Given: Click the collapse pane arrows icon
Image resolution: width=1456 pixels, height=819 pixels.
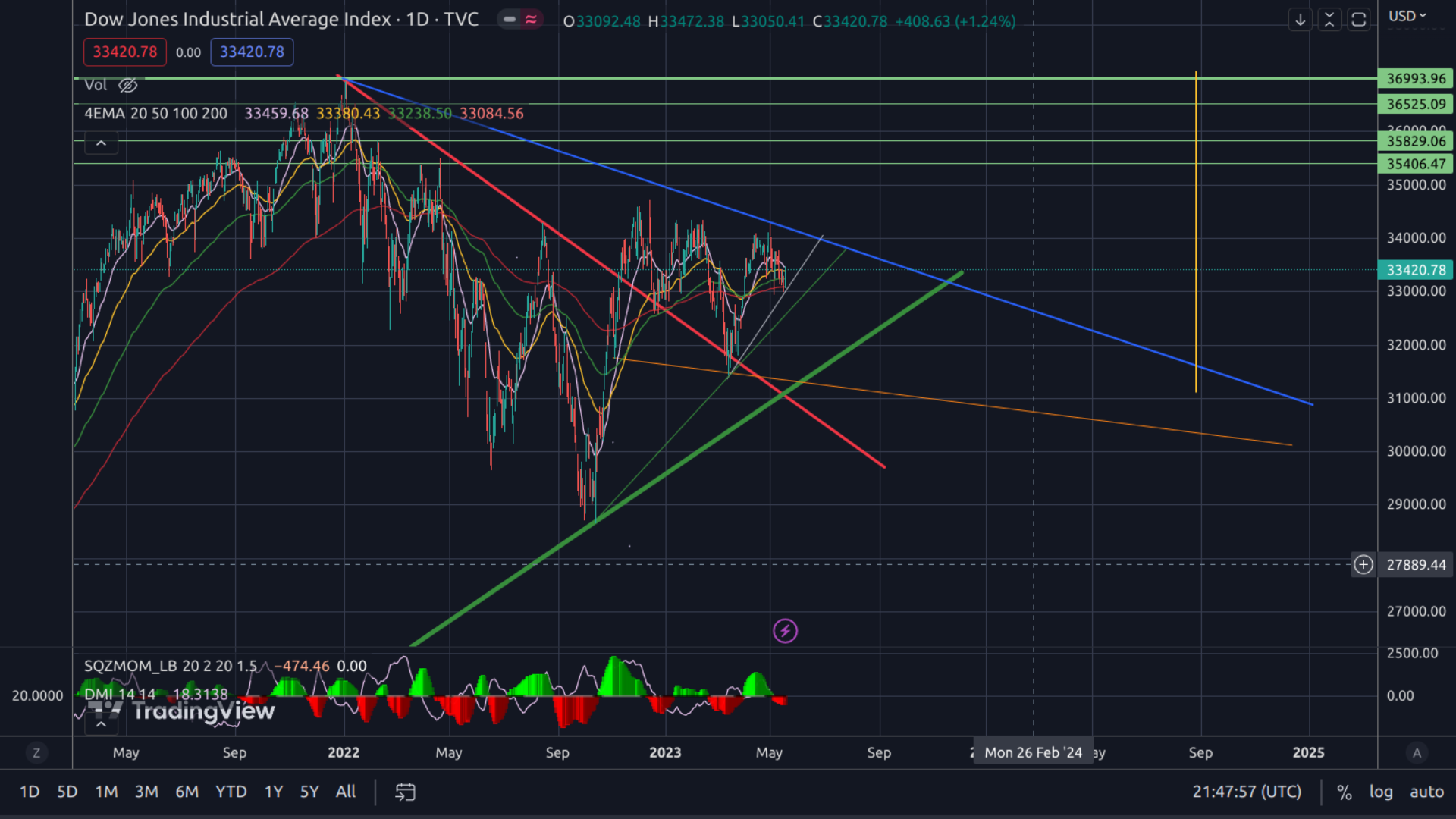Looking at the screenshot, I should click(1329, 20).
